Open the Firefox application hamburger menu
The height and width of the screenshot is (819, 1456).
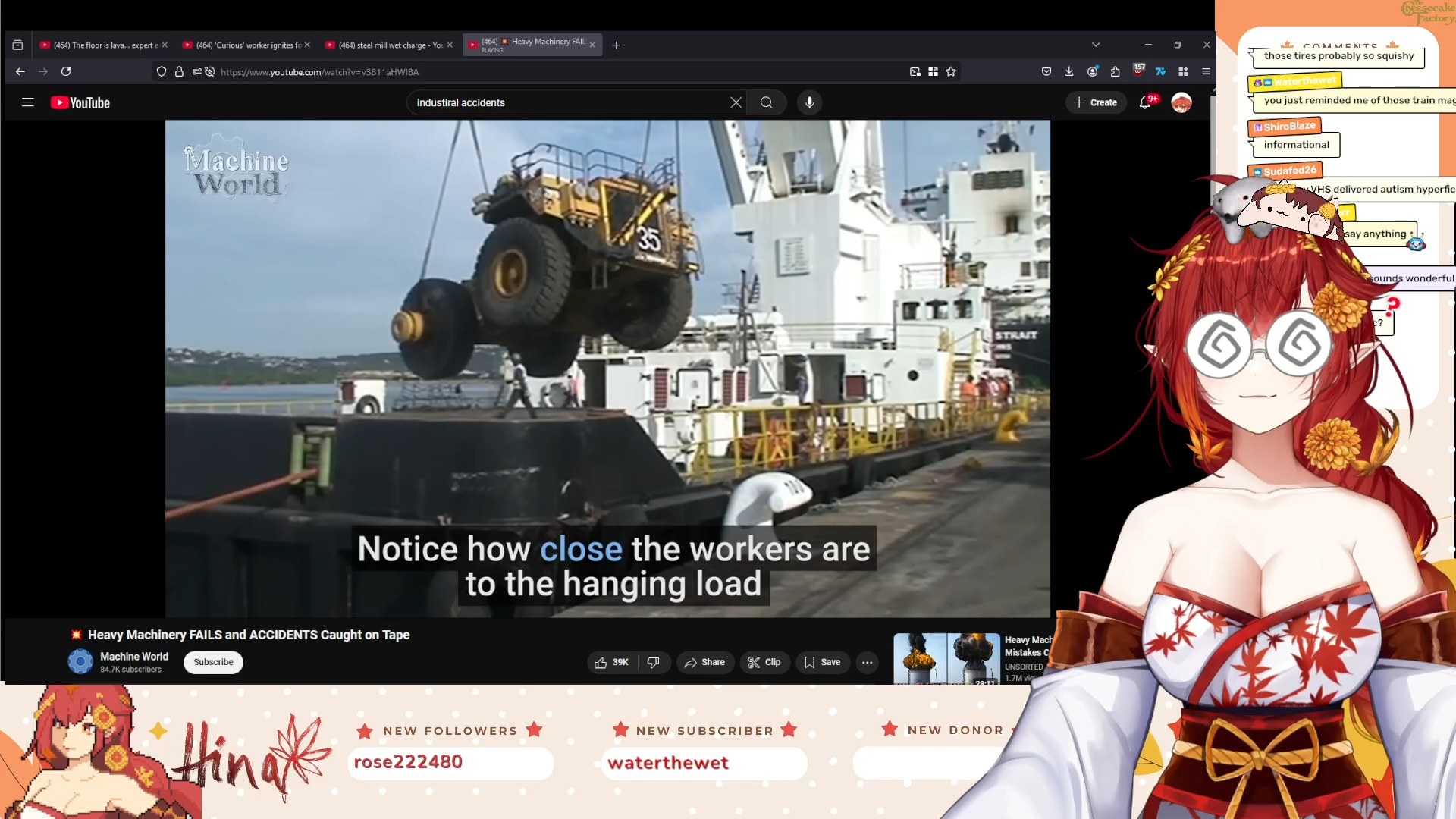tap(1206, 71)
